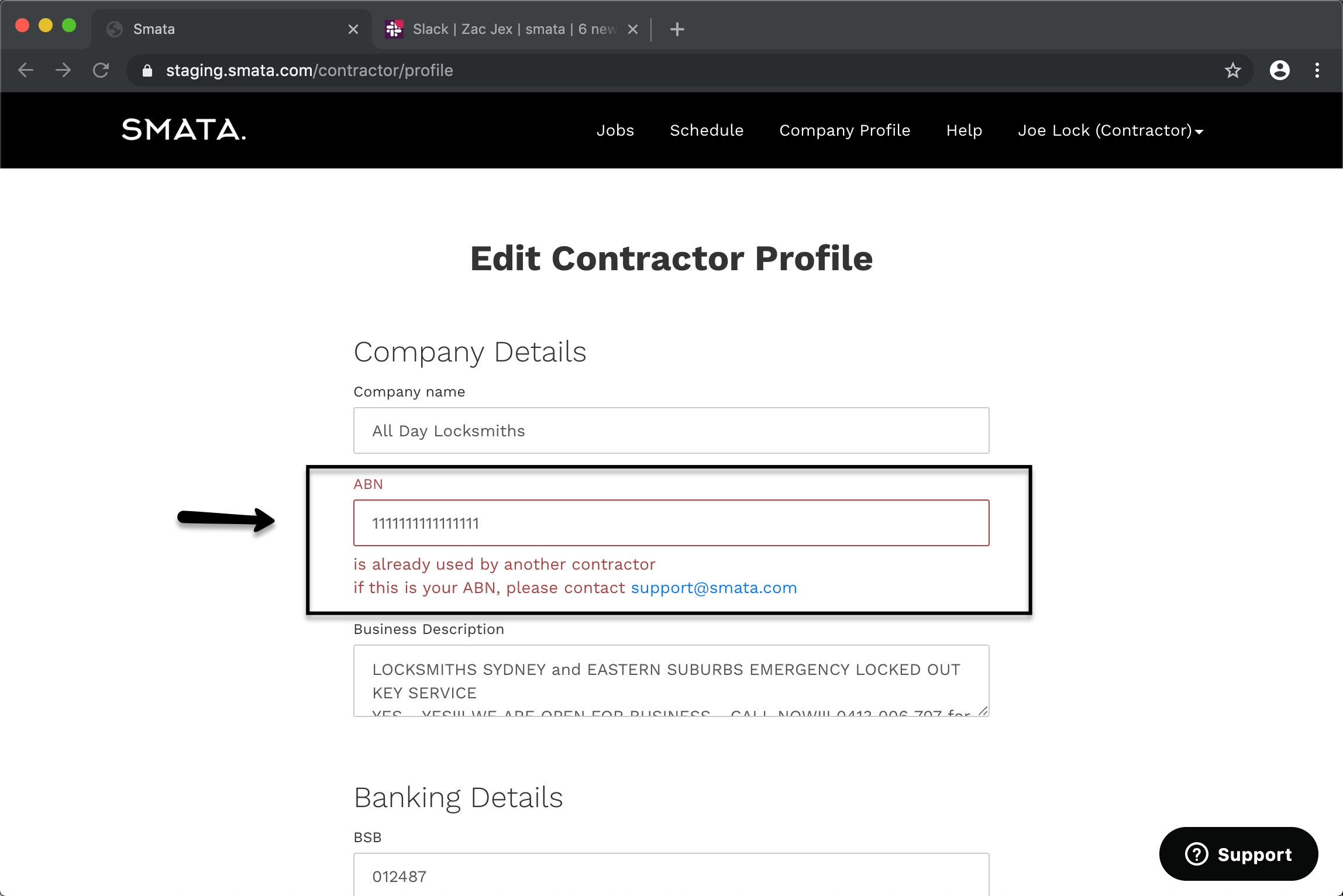Go to Company Profile
Image resolution: width=1343 pixels, height=896 pixels.
[x=845, y=130]
